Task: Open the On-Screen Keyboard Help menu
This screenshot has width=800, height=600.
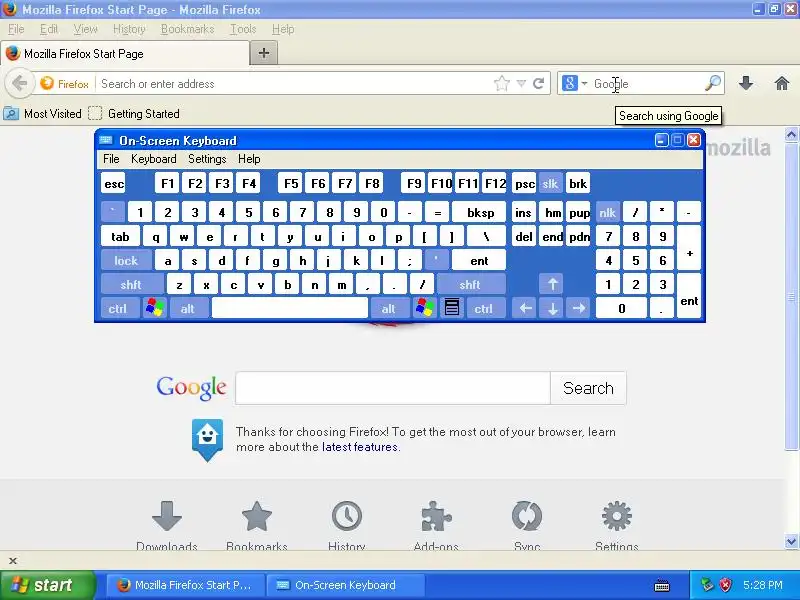Action: coord(249,159)
